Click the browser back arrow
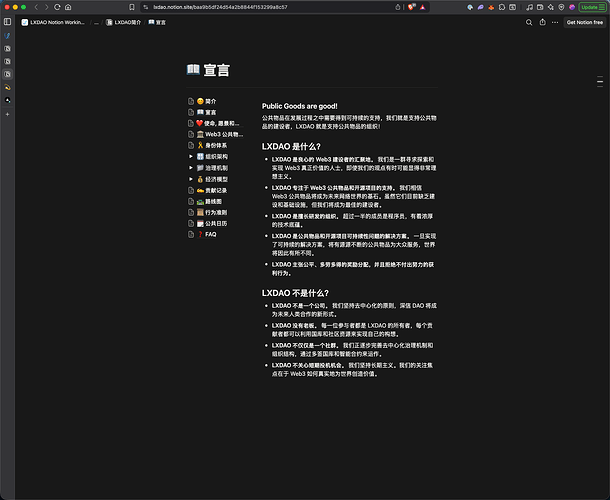 coord(35,6)
